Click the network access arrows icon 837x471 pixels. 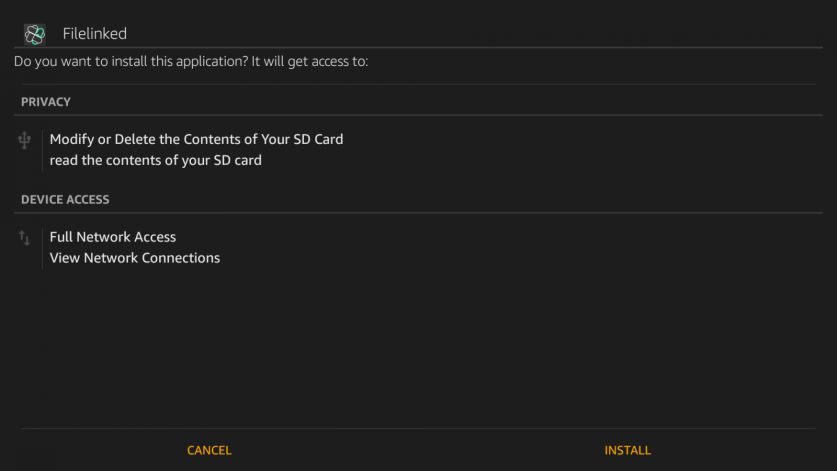tap(25, 238)
